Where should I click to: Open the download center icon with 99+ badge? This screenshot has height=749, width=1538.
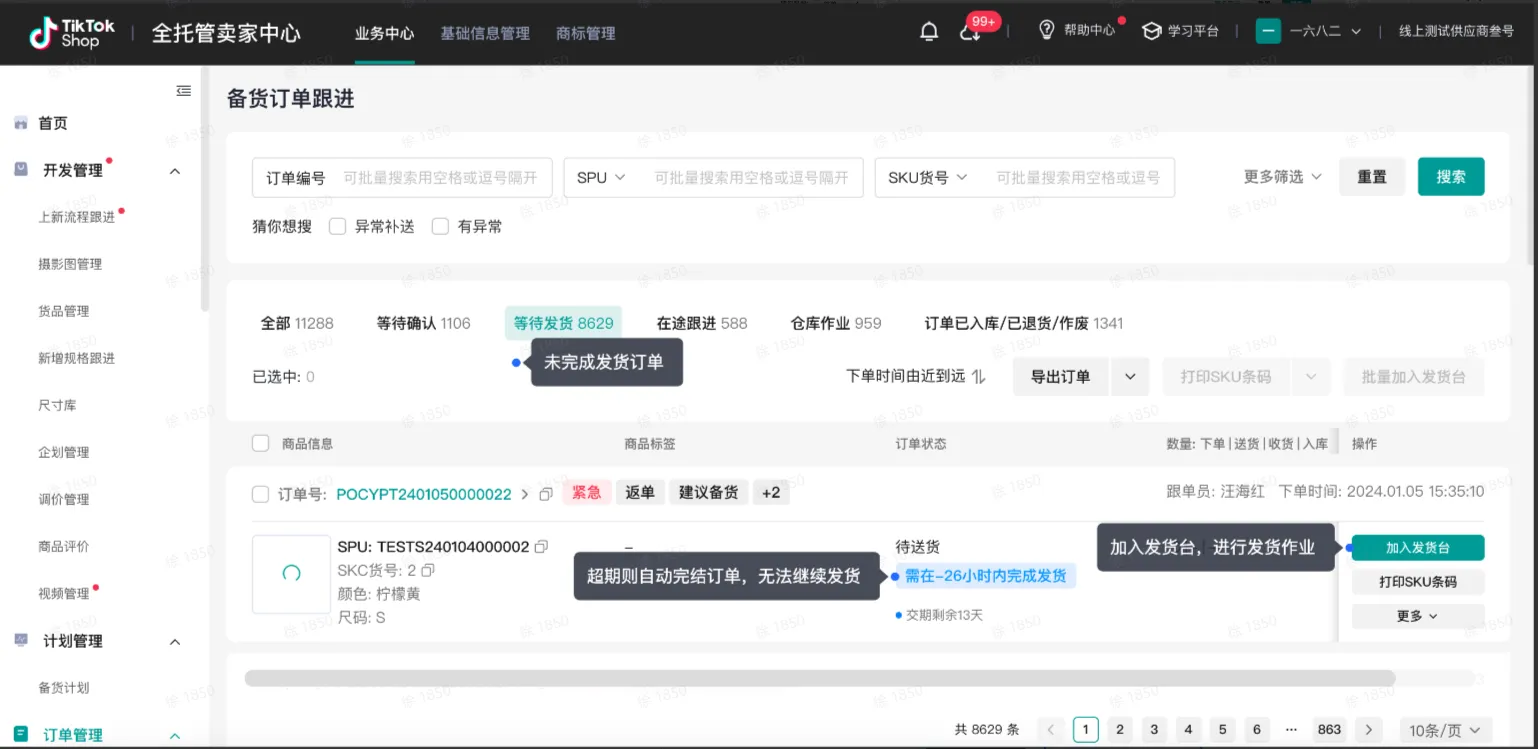pyautogui.click(x=970, y=32)
